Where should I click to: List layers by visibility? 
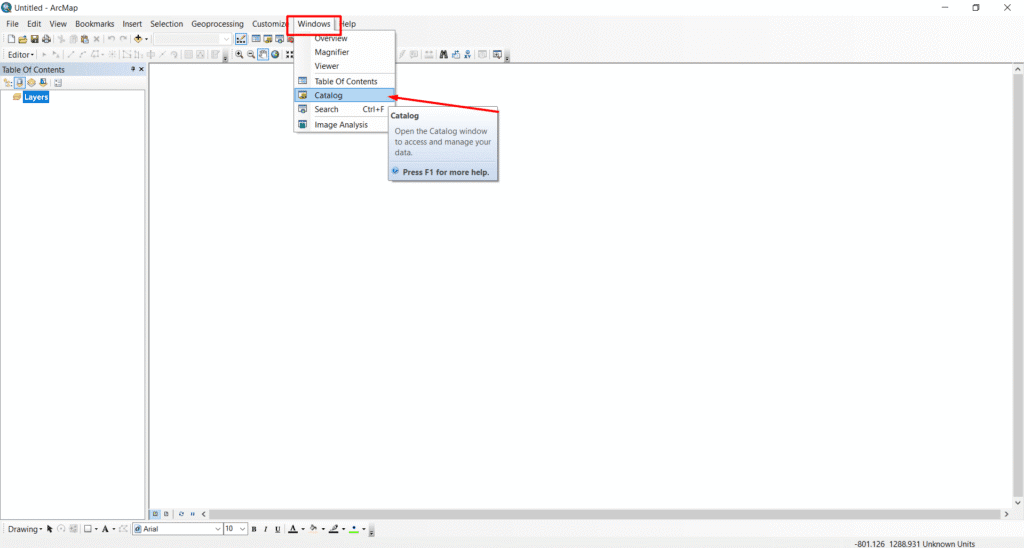(31, 83)
